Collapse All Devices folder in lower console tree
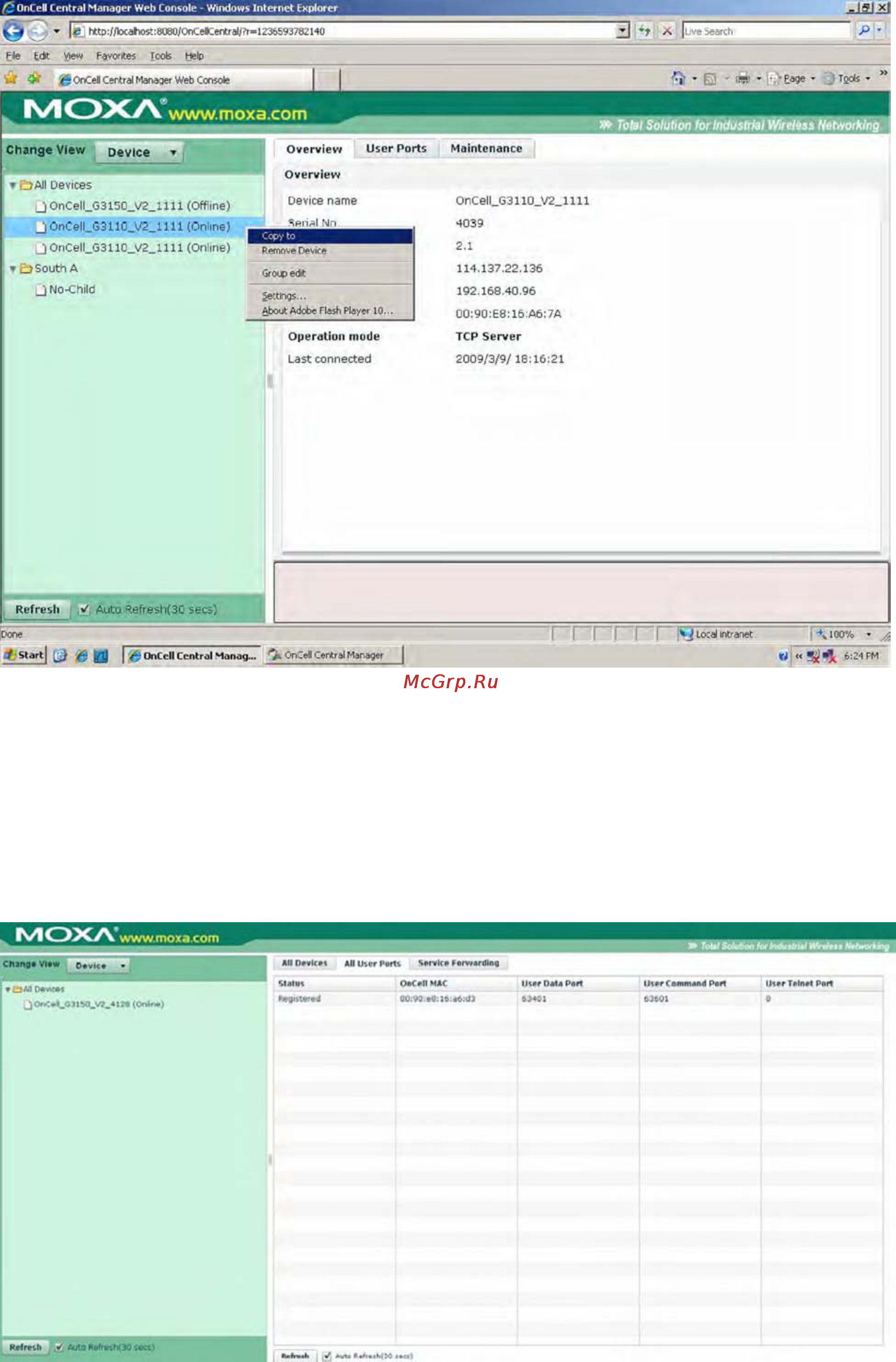The height and width of the screenshot is (1362, 896). coord(8,990)
